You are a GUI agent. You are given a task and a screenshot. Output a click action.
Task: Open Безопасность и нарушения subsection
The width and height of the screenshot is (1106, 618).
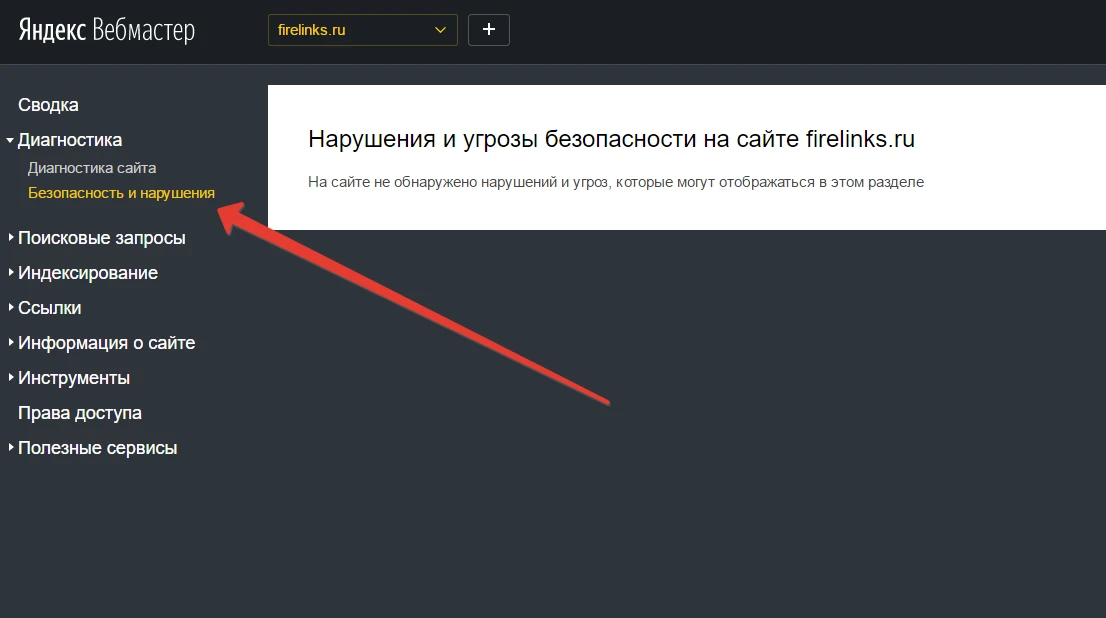coord(121,193)
